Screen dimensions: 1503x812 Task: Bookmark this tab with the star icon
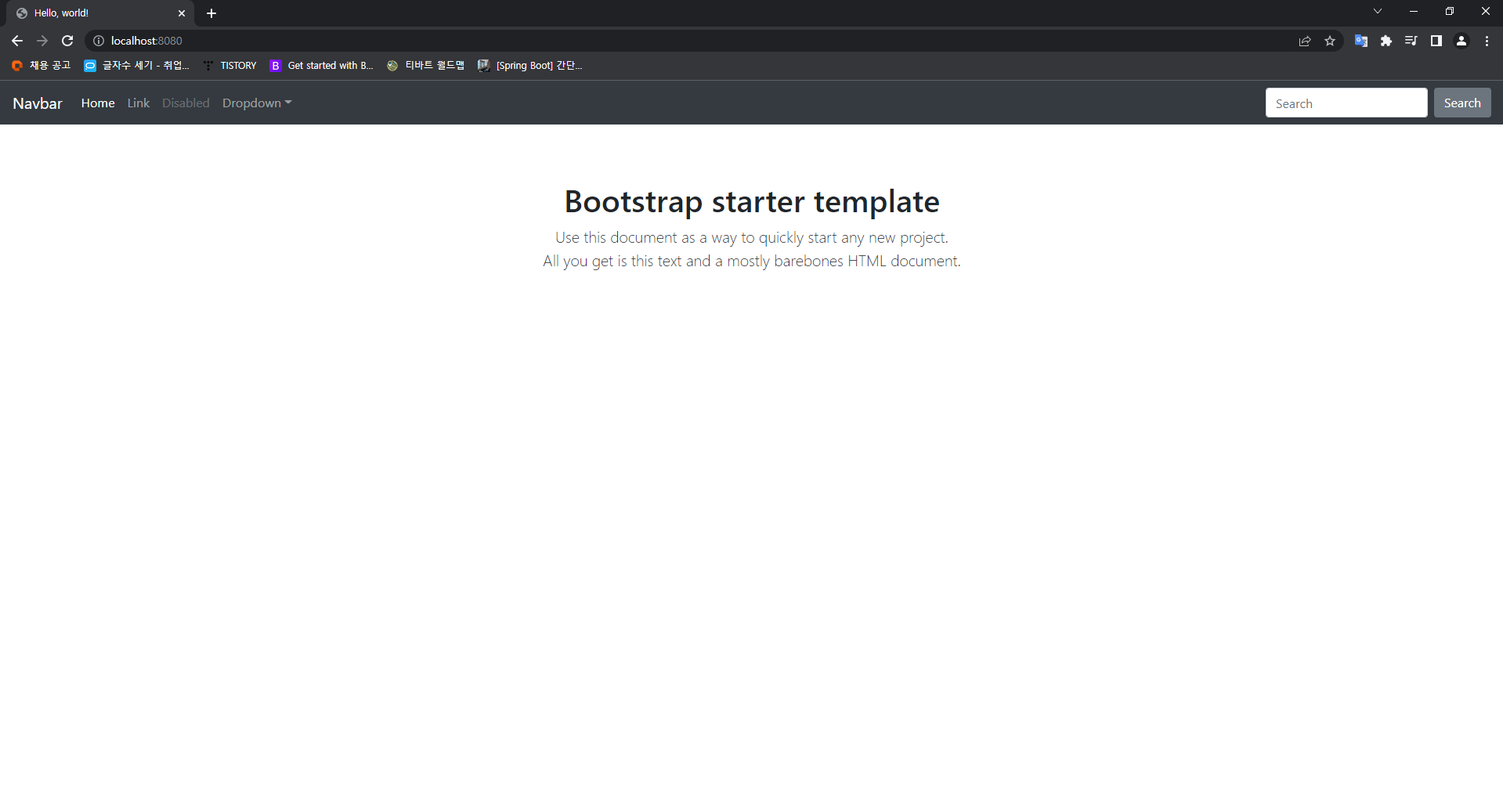tap(1330, 41)
